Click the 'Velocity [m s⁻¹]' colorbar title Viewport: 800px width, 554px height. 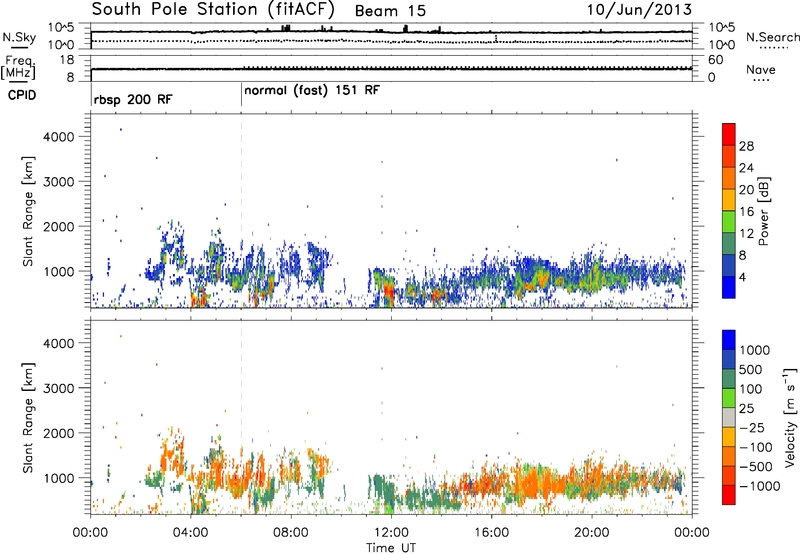[790, 417]
